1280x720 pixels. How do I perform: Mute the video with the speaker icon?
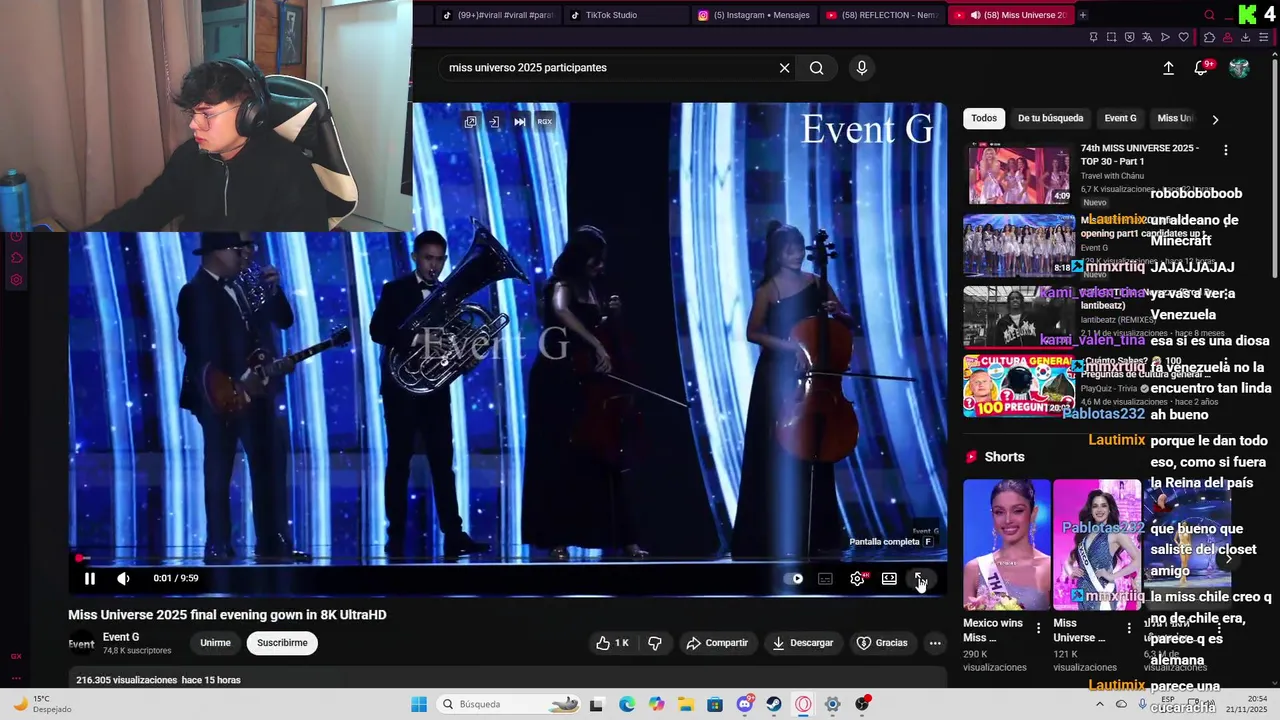pos(123,578)
